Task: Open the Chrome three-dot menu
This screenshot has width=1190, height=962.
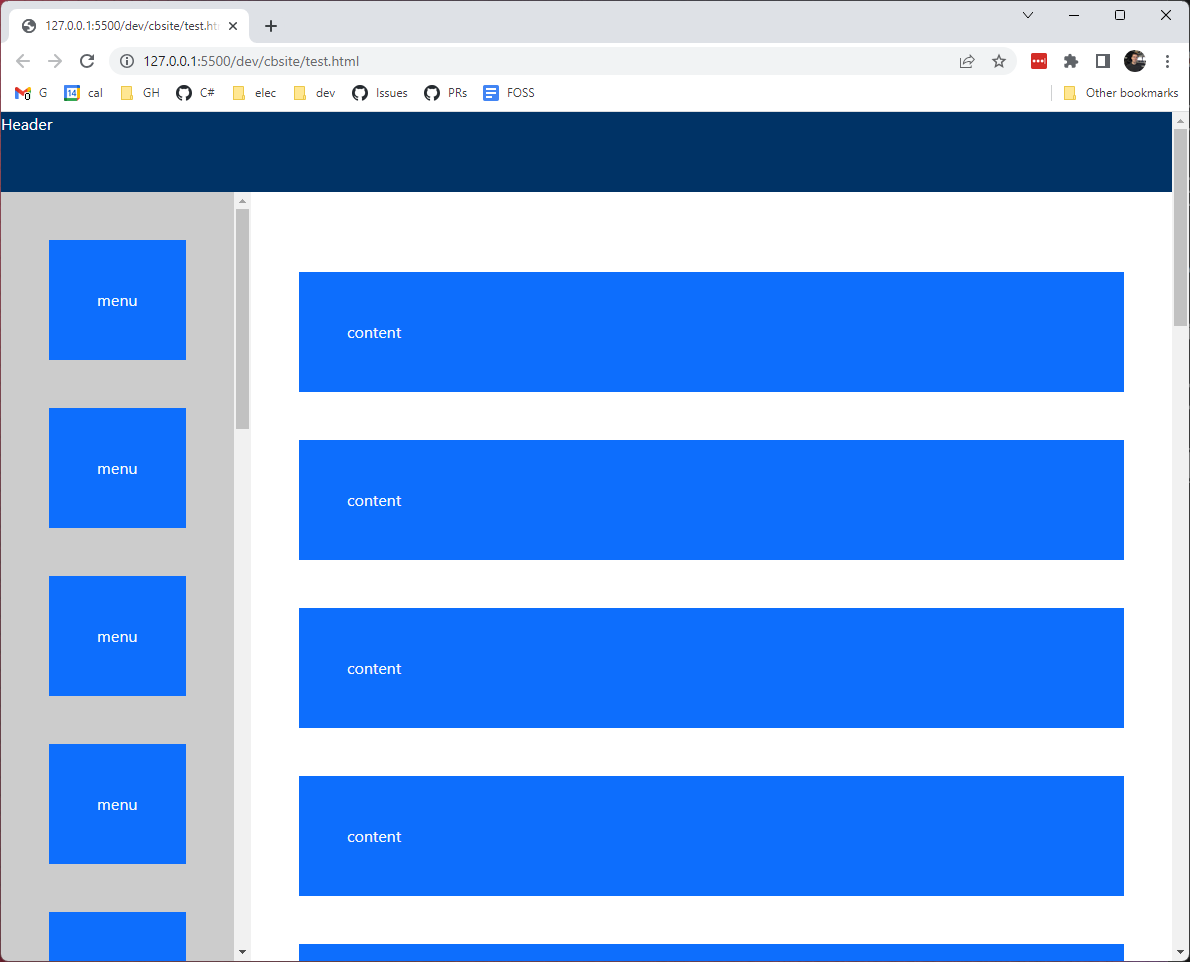Action: tap(1167, 61)
